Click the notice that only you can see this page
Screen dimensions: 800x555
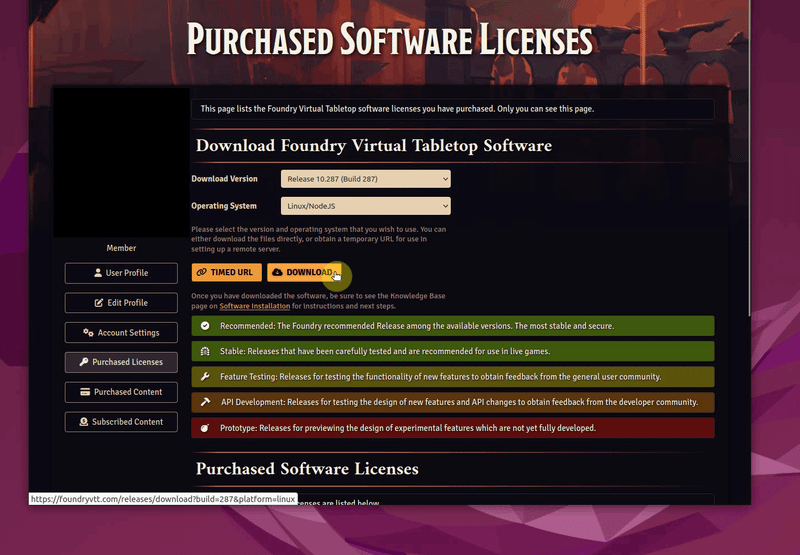tap(453, 109)
